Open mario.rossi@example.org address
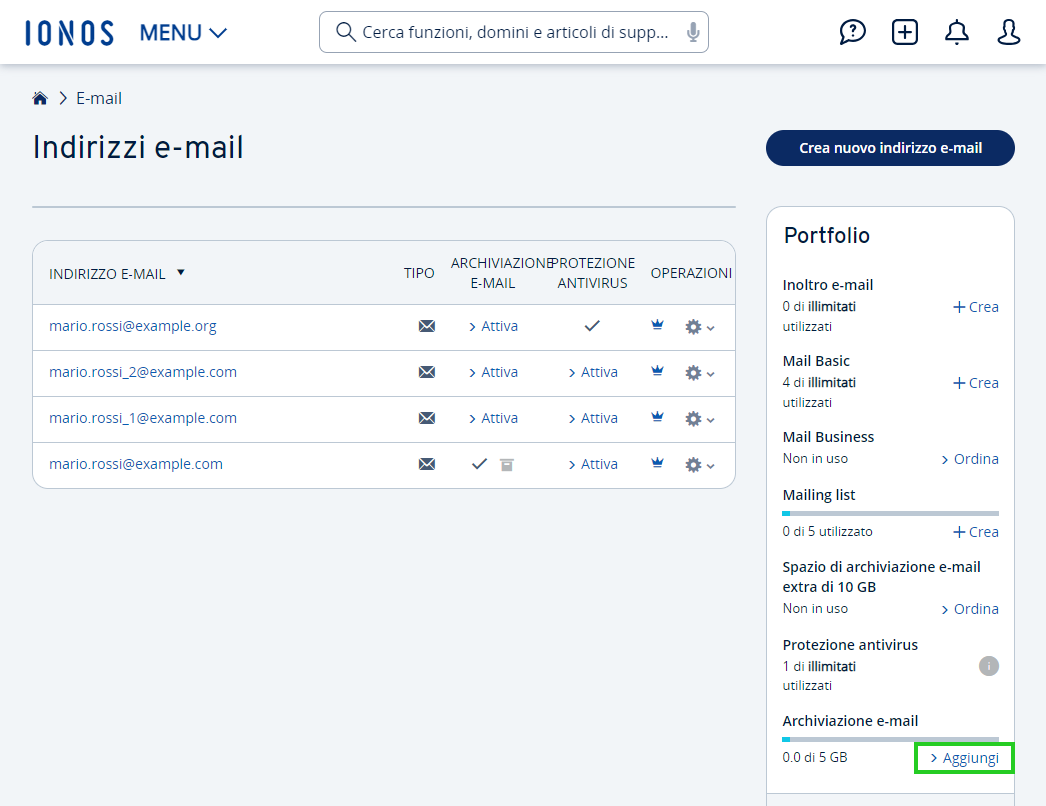The image size is (1046, 806). (133, 326)
